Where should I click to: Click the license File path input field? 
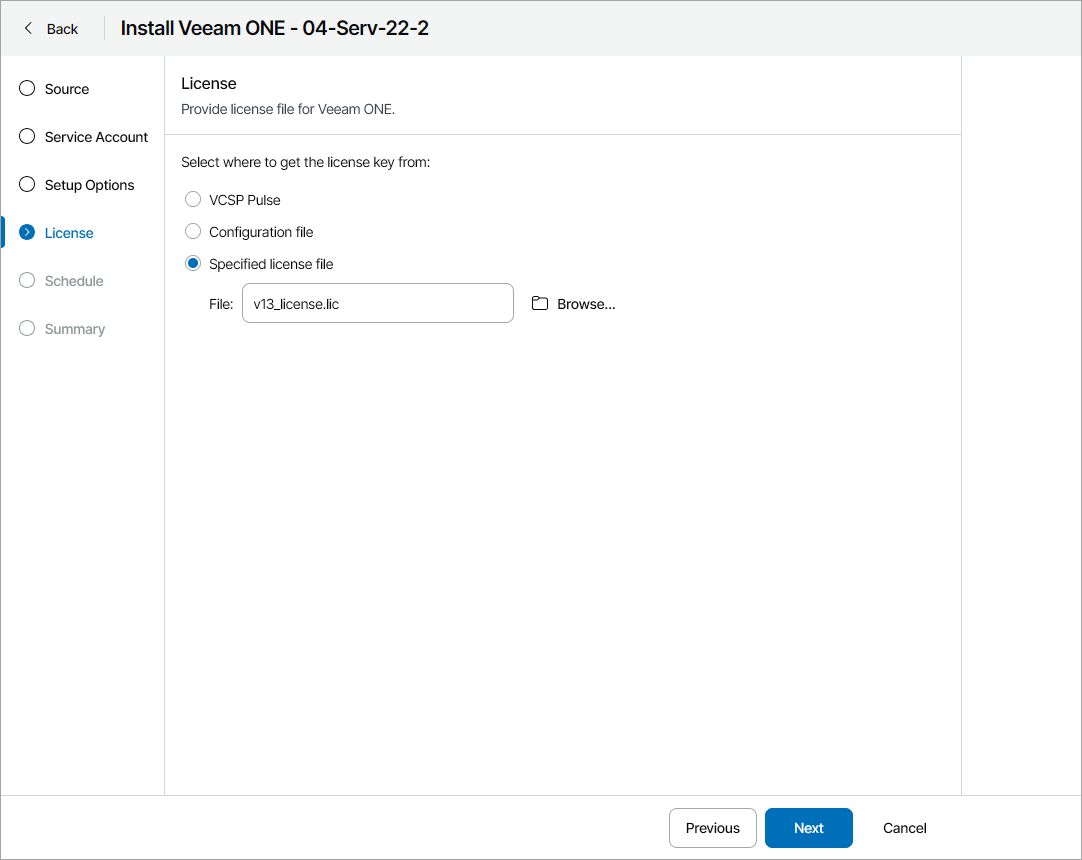(377, 304)
